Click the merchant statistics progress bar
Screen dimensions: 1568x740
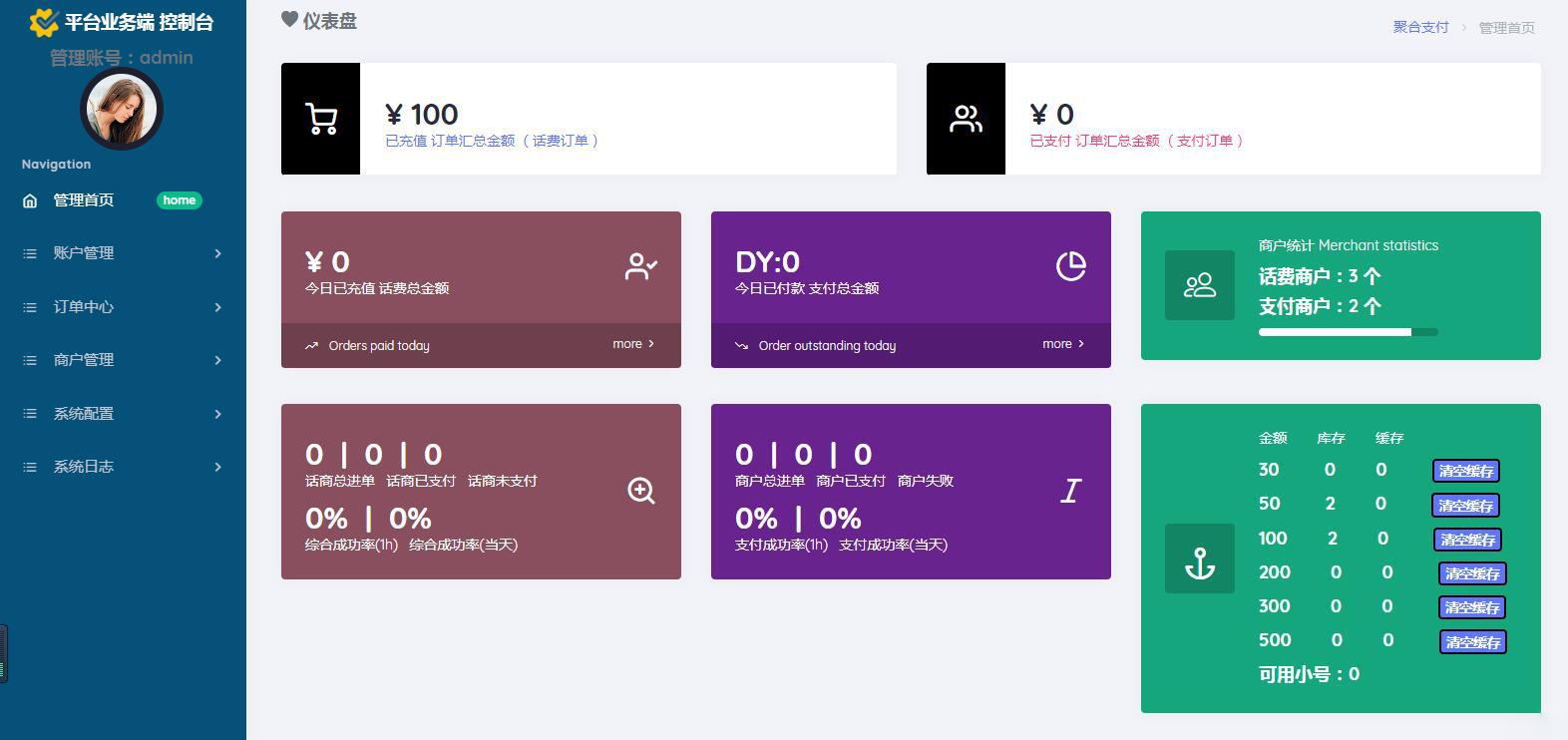coord(1349,332)
